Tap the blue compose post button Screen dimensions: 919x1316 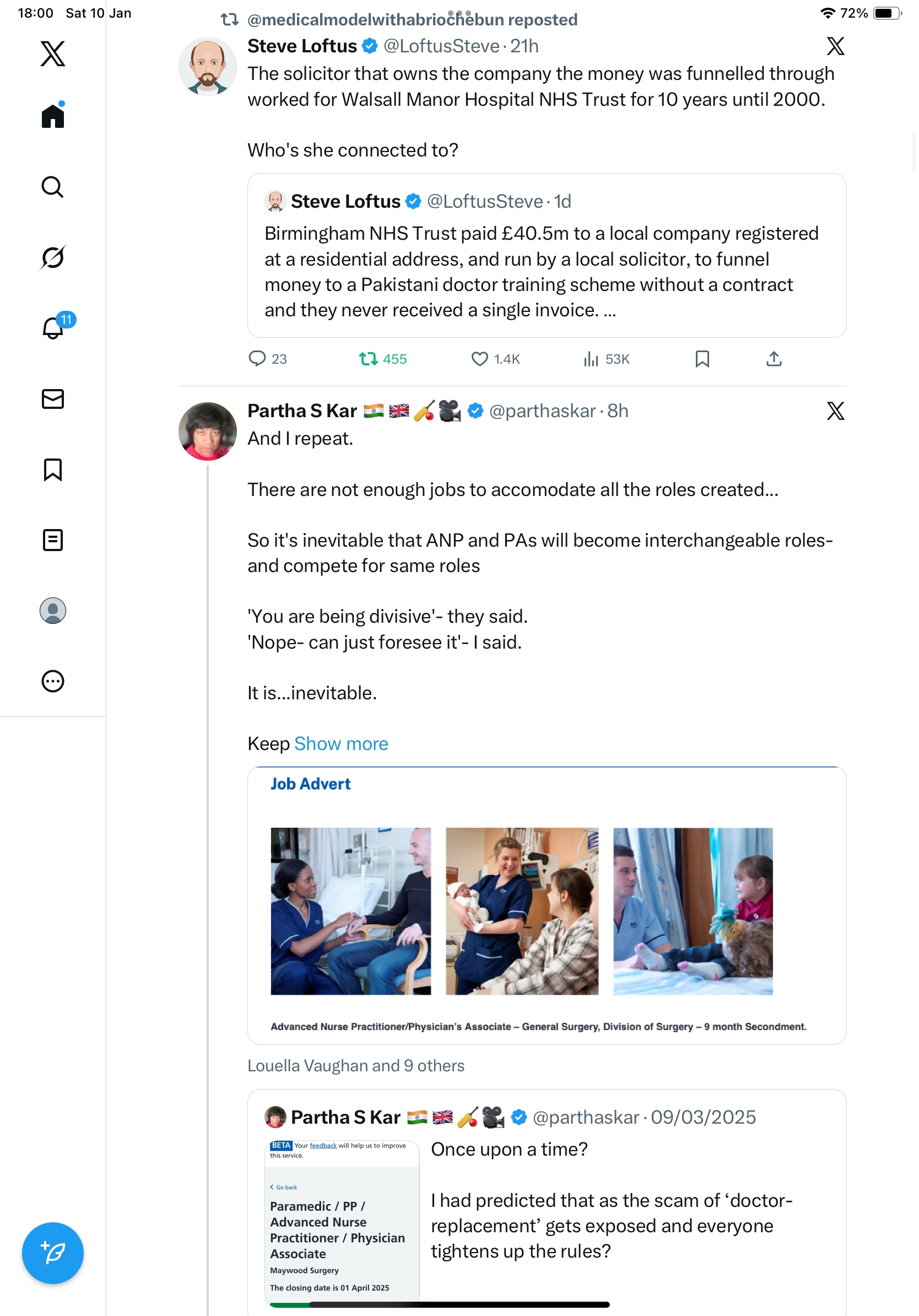53,1253
